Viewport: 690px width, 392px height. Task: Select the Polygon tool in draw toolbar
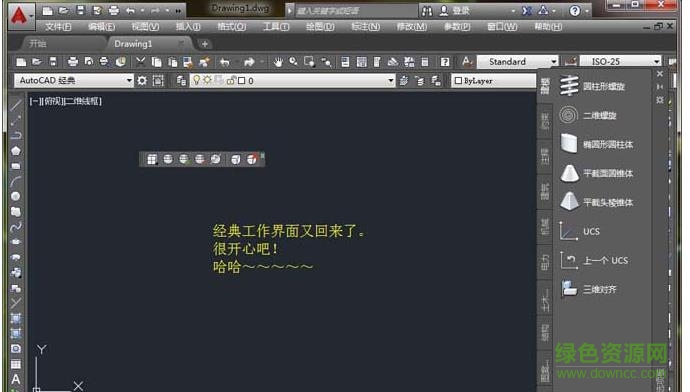(x=16, y=151)
